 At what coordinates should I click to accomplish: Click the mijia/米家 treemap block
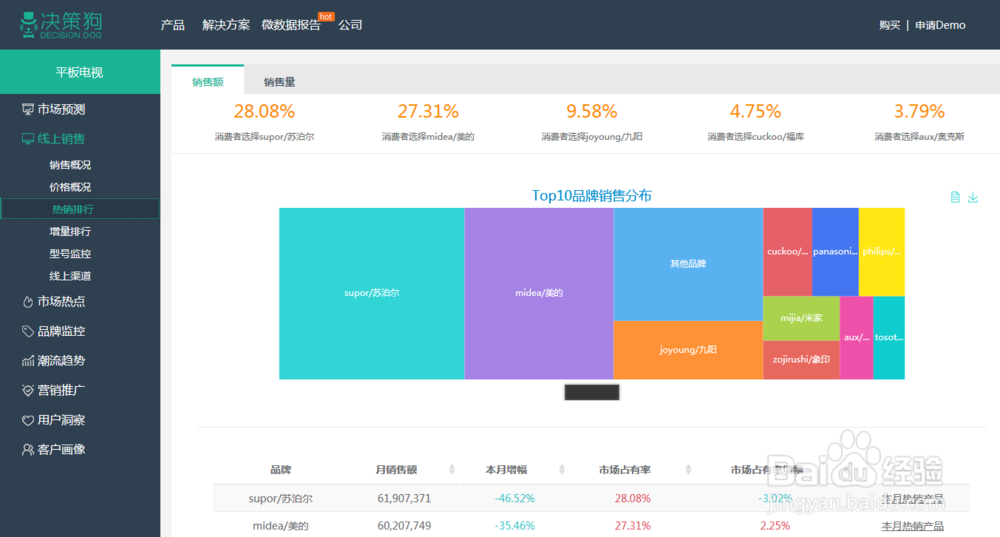pos(802,318)
